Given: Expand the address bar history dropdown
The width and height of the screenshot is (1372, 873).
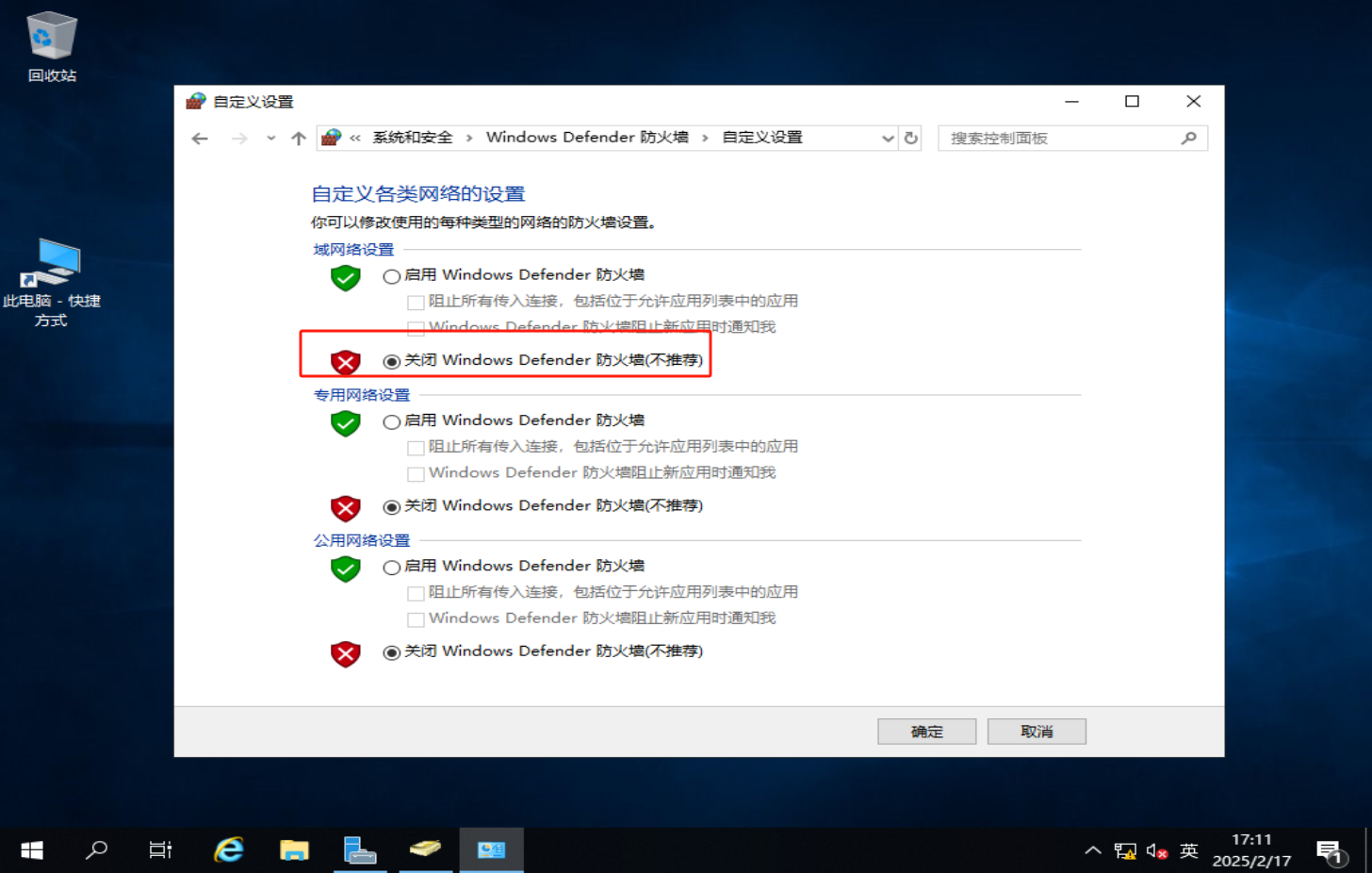Looking at the screenshot, I should [x=888, y=139].
